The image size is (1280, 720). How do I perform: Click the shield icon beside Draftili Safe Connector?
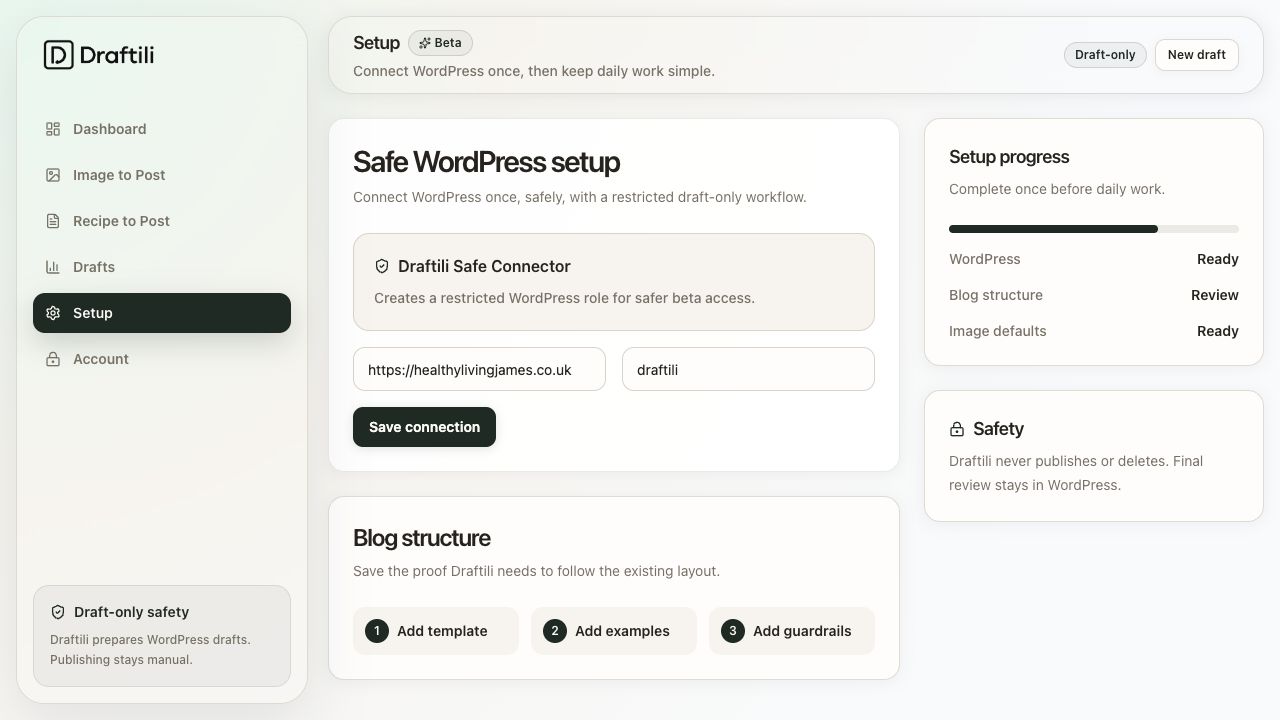click(x=382, y=266)
